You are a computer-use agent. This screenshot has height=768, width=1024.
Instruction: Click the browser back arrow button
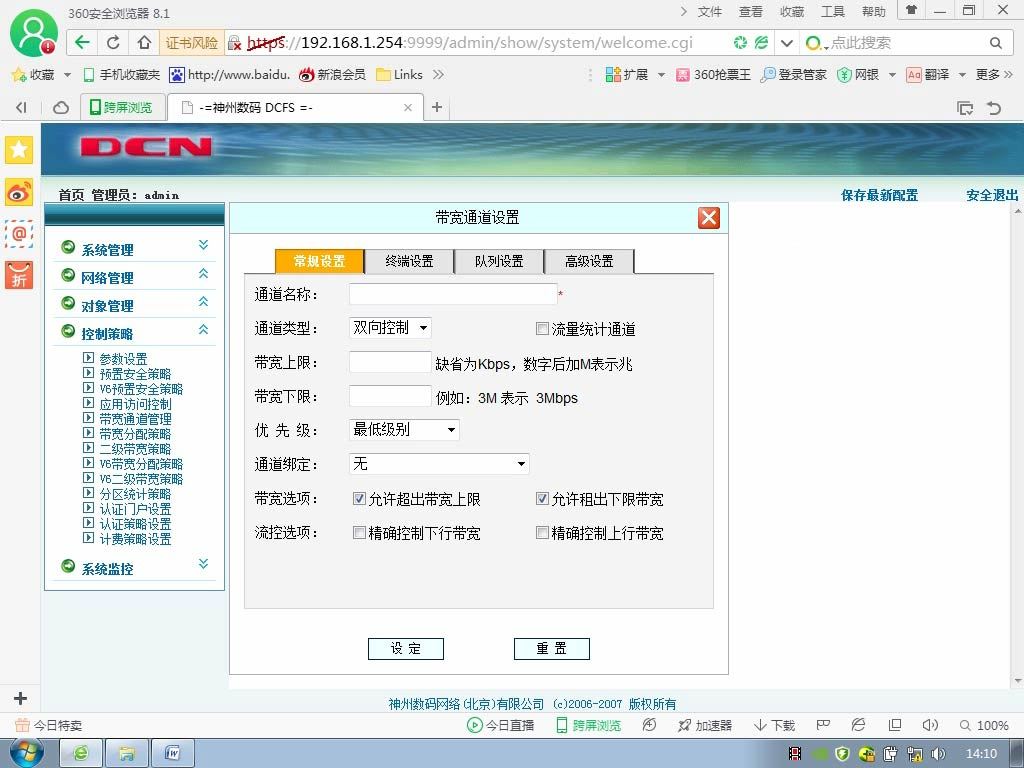[x=82, y=42]
